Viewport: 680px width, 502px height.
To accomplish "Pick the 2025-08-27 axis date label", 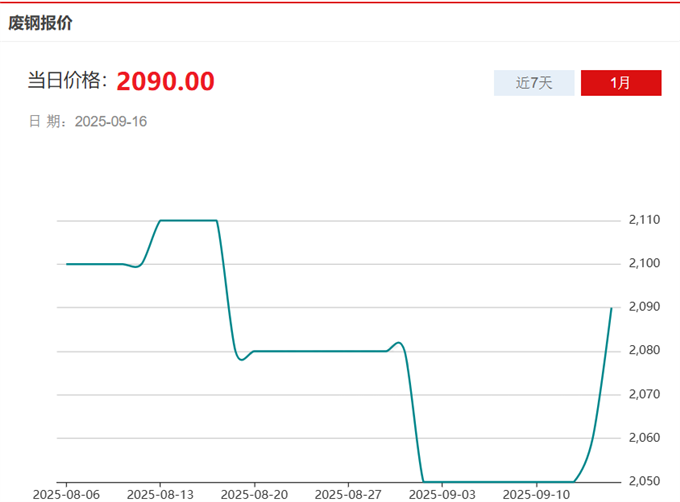I will pyautogui.click(x=348, y=494).
